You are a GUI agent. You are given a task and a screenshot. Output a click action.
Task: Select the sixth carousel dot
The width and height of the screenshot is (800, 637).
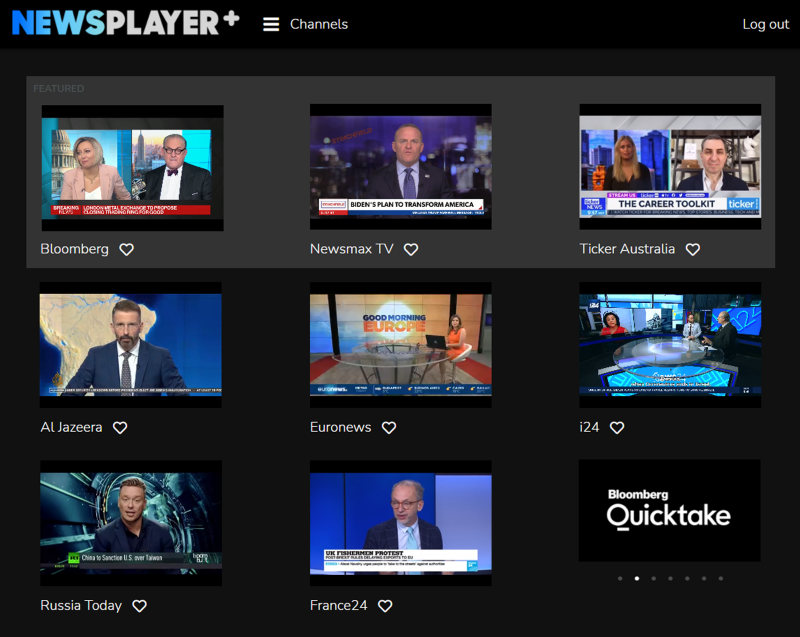[x=704, y=578]
